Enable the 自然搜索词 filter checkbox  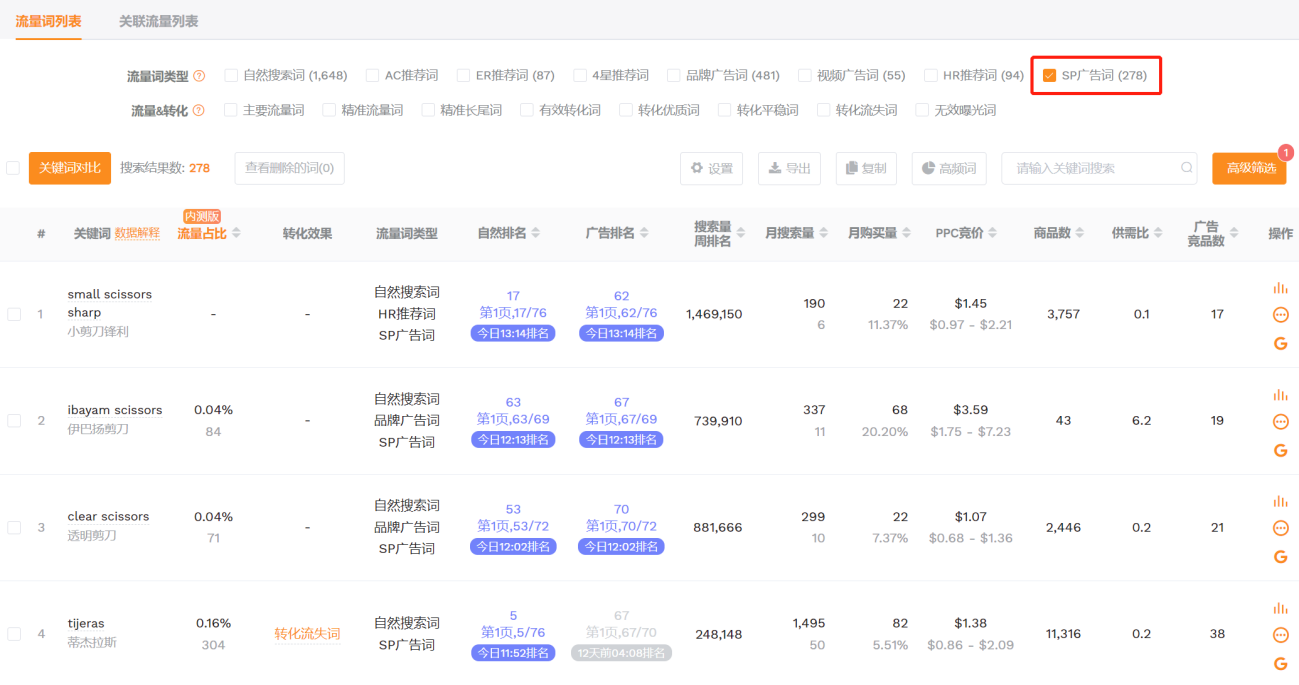click(x=232, y=75)
